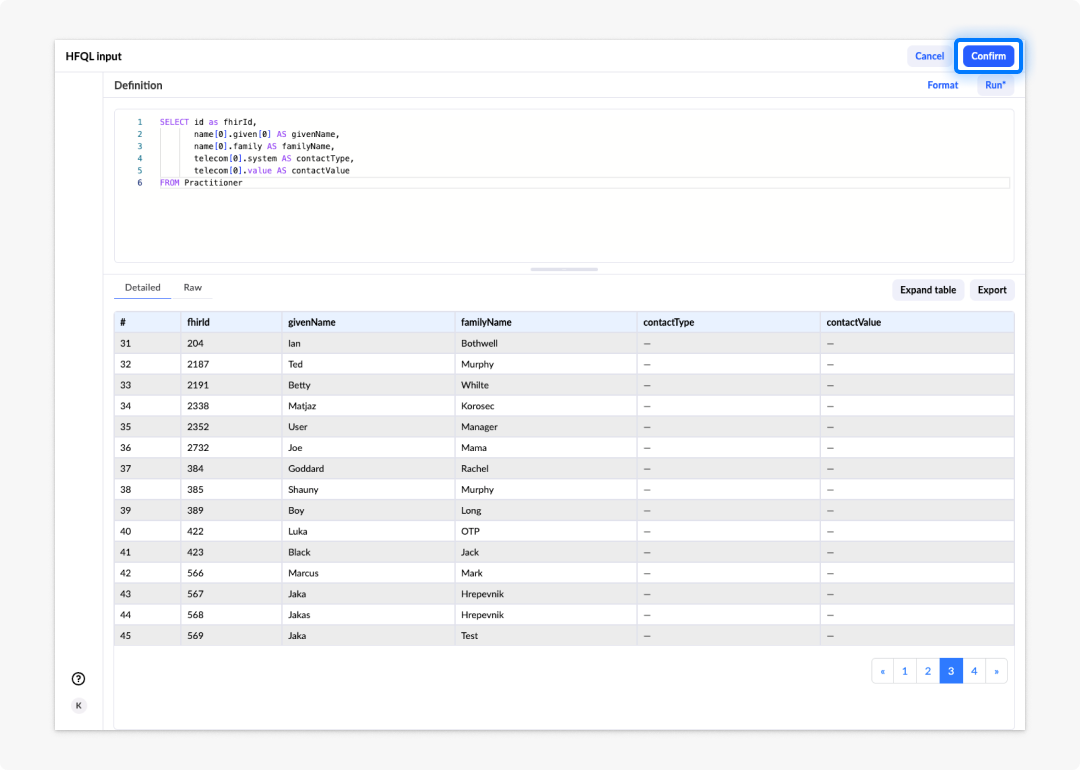Select the fhirId cell '569'

231,636
